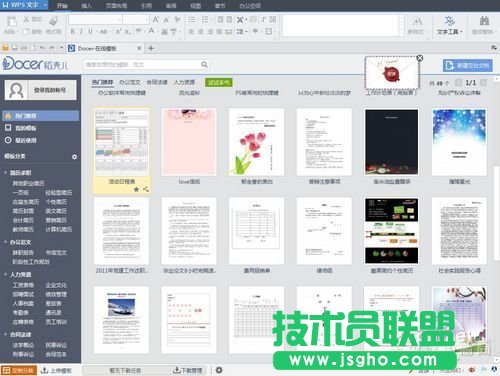Click the Bold formatting icon
The image size is (500, 376).
pos(72,32)
